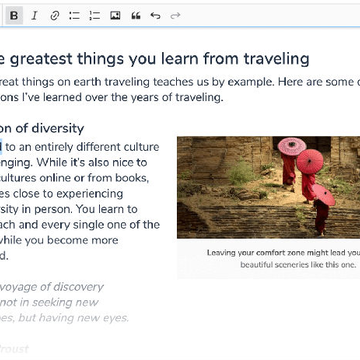Place cursor in the traveling main heading
Image resolution: width=360 pixels, height=360 pixels.
click(155, 59)
